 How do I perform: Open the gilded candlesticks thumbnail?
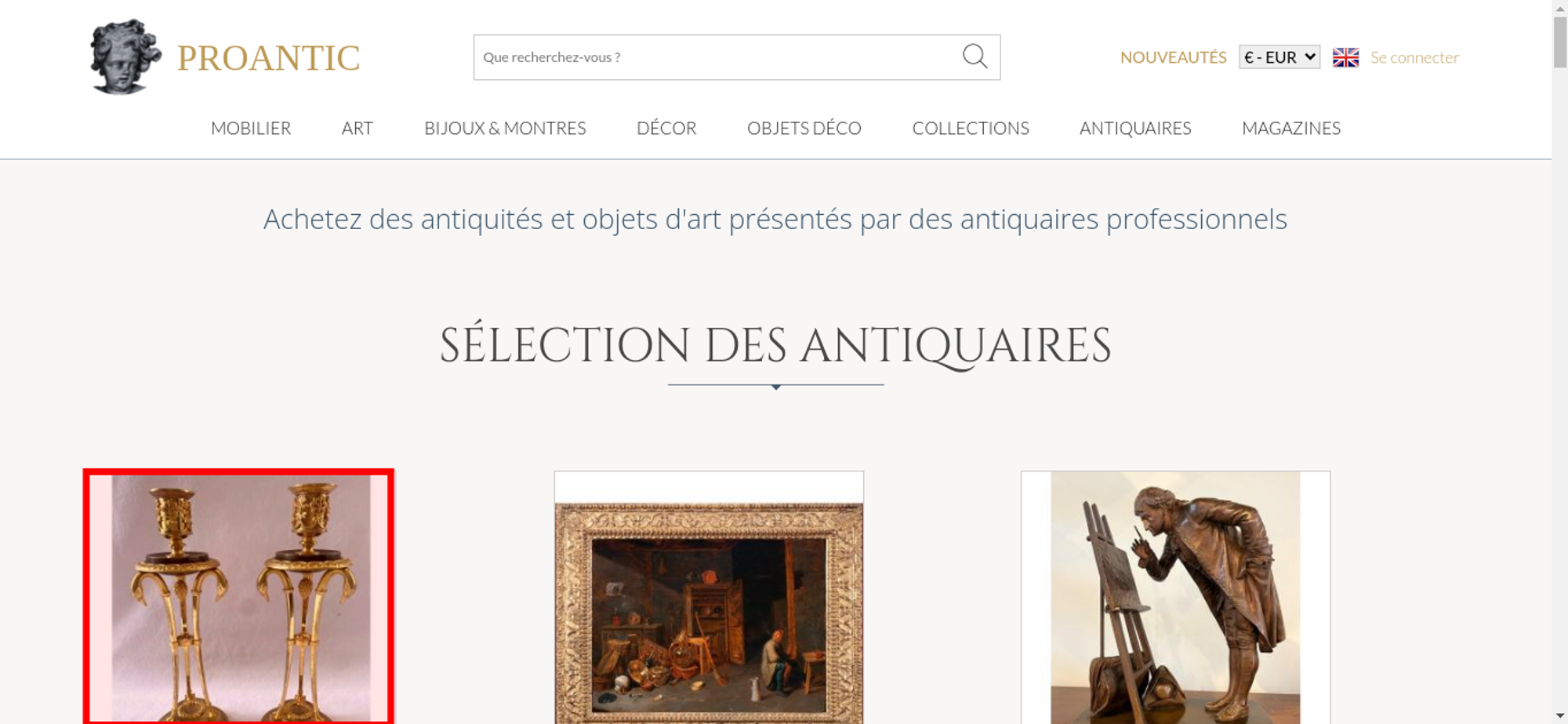click(239, 597)
